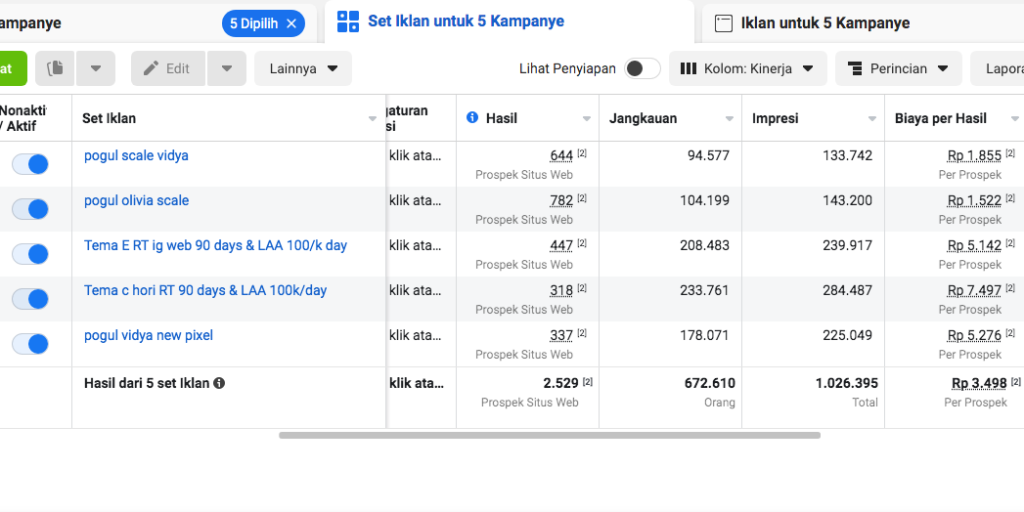Click the horizontal table scrollbar
The height and width of the screenshot is (512, 1024).
point(549,435)
